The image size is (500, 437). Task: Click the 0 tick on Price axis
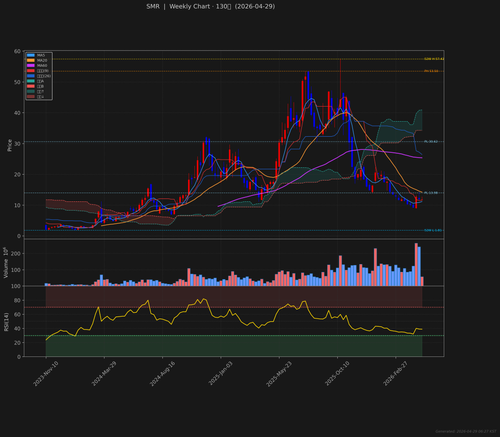19,236
